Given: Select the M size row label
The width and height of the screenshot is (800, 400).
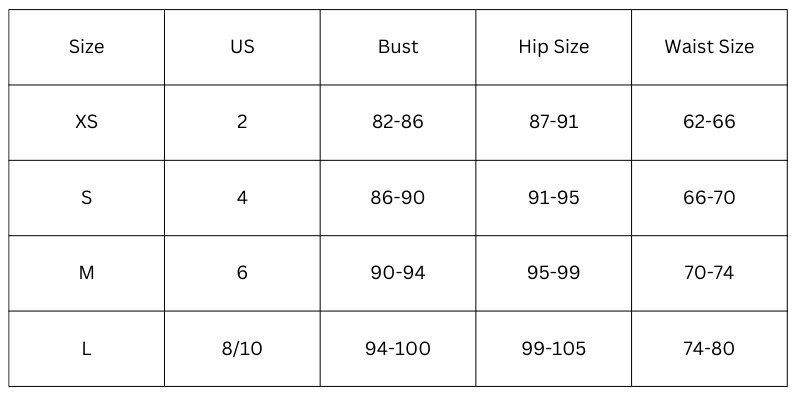Looking at the screenshot, I should pos(87,273).
